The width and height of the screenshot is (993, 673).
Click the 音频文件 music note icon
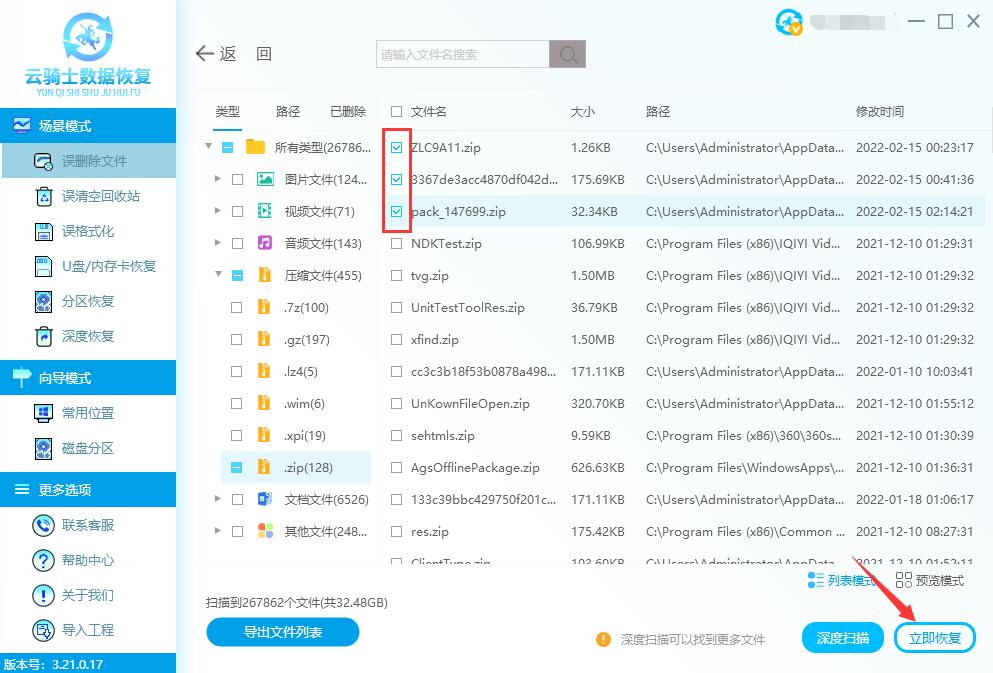pos(265,243)
